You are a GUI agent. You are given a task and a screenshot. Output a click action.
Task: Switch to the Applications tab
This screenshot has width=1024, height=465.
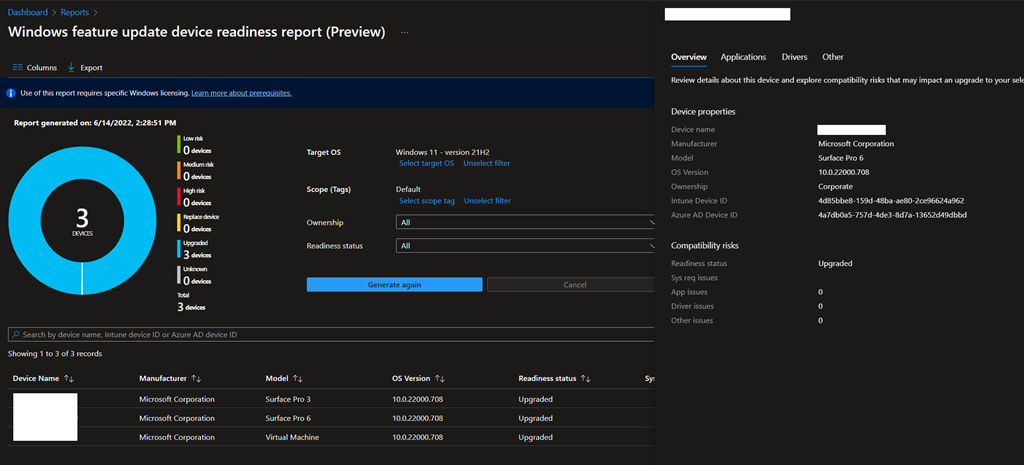(743, 57)
